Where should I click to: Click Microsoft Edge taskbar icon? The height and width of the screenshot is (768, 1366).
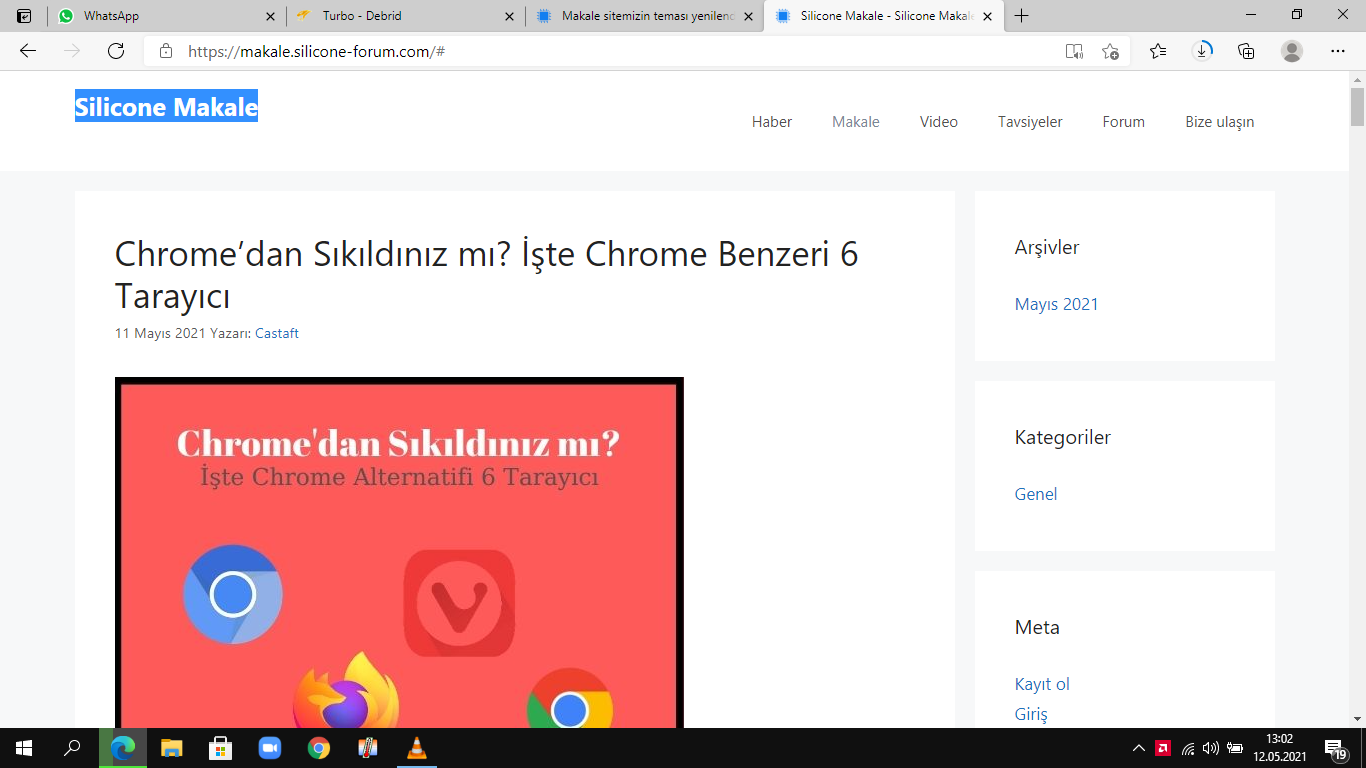click(123, 748)
